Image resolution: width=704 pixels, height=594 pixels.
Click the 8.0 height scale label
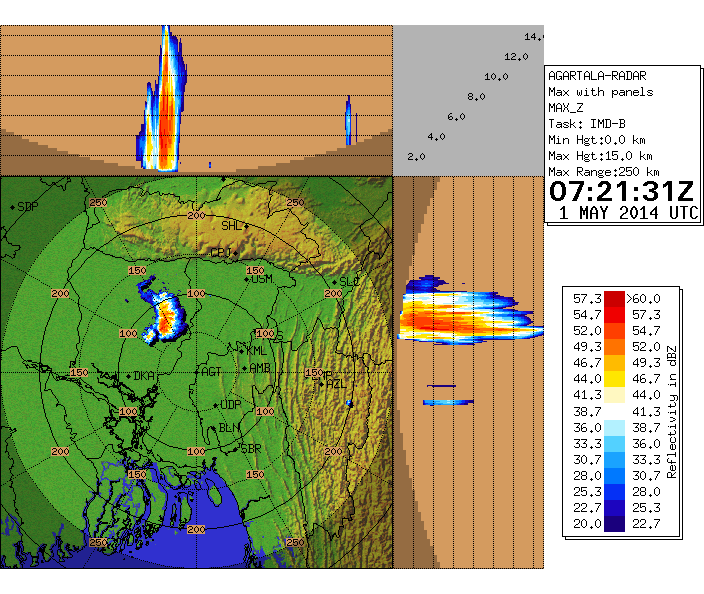[476, 97]
